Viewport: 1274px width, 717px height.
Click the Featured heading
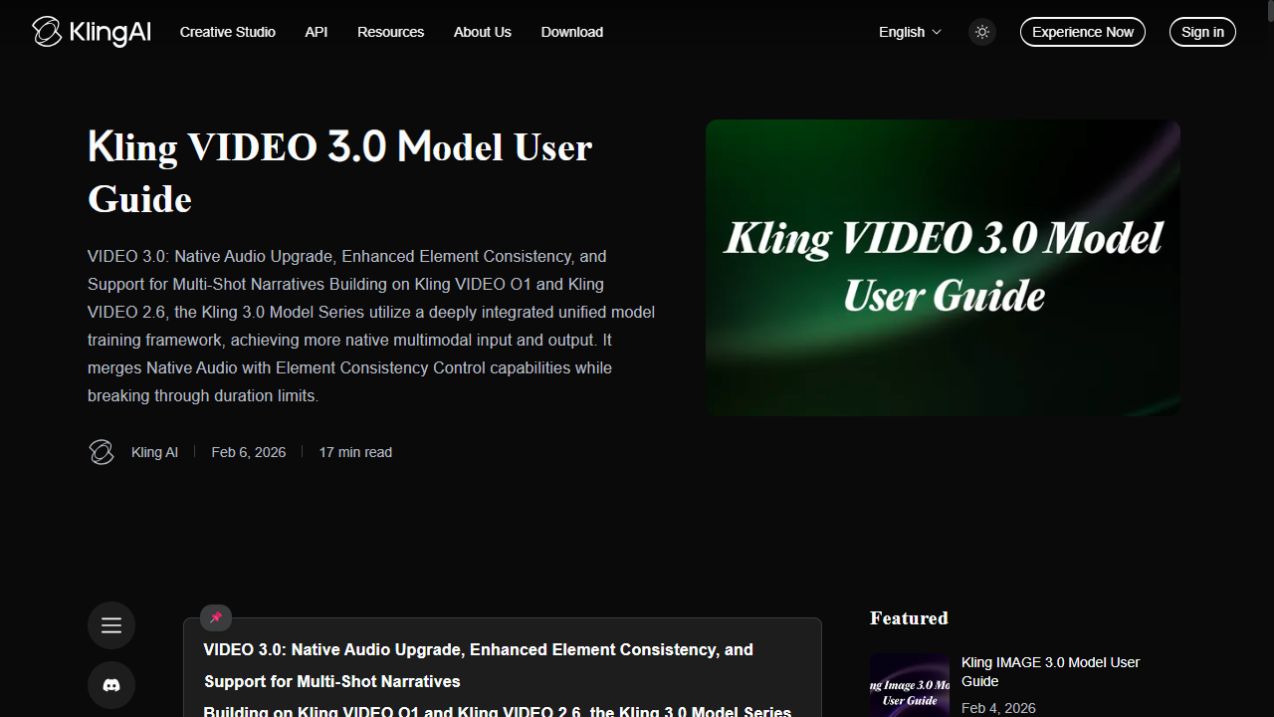click(909, 618)
